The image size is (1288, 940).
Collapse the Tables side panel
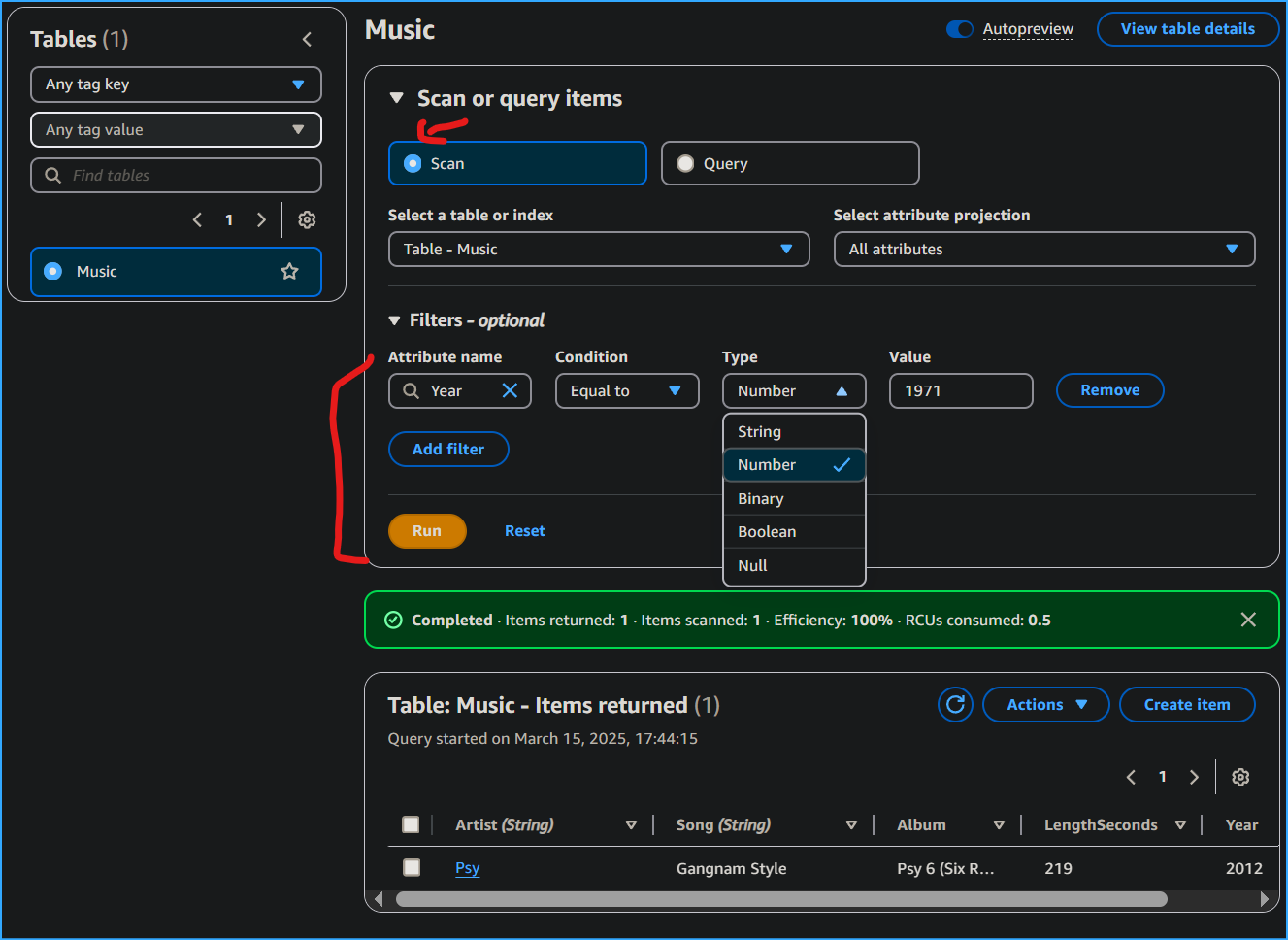pyautogui.click(x=307, y=40)
